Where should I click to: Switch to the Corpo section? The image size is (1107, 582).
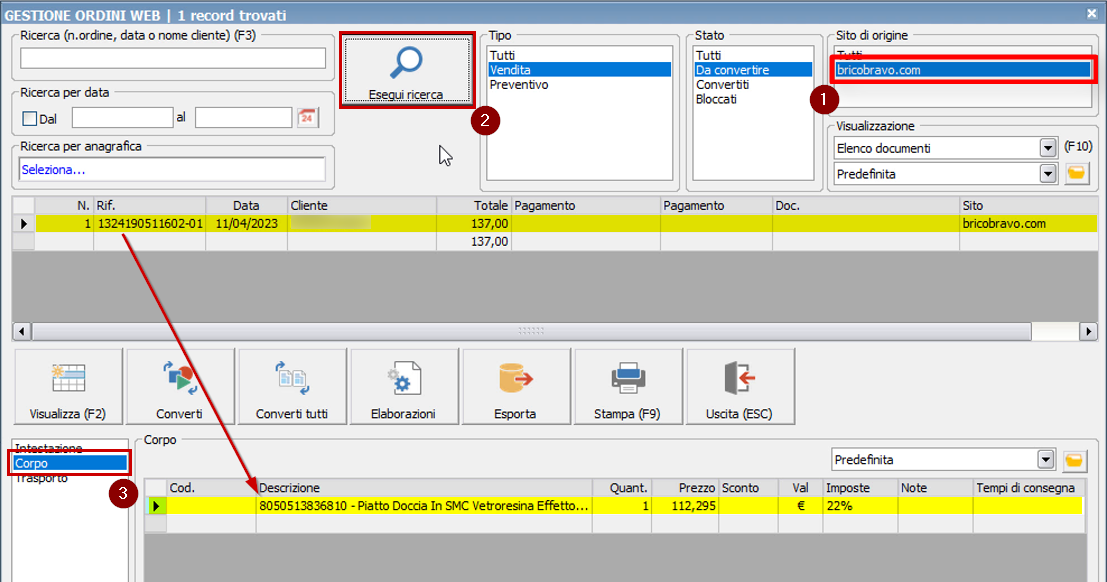coord(70,463)
